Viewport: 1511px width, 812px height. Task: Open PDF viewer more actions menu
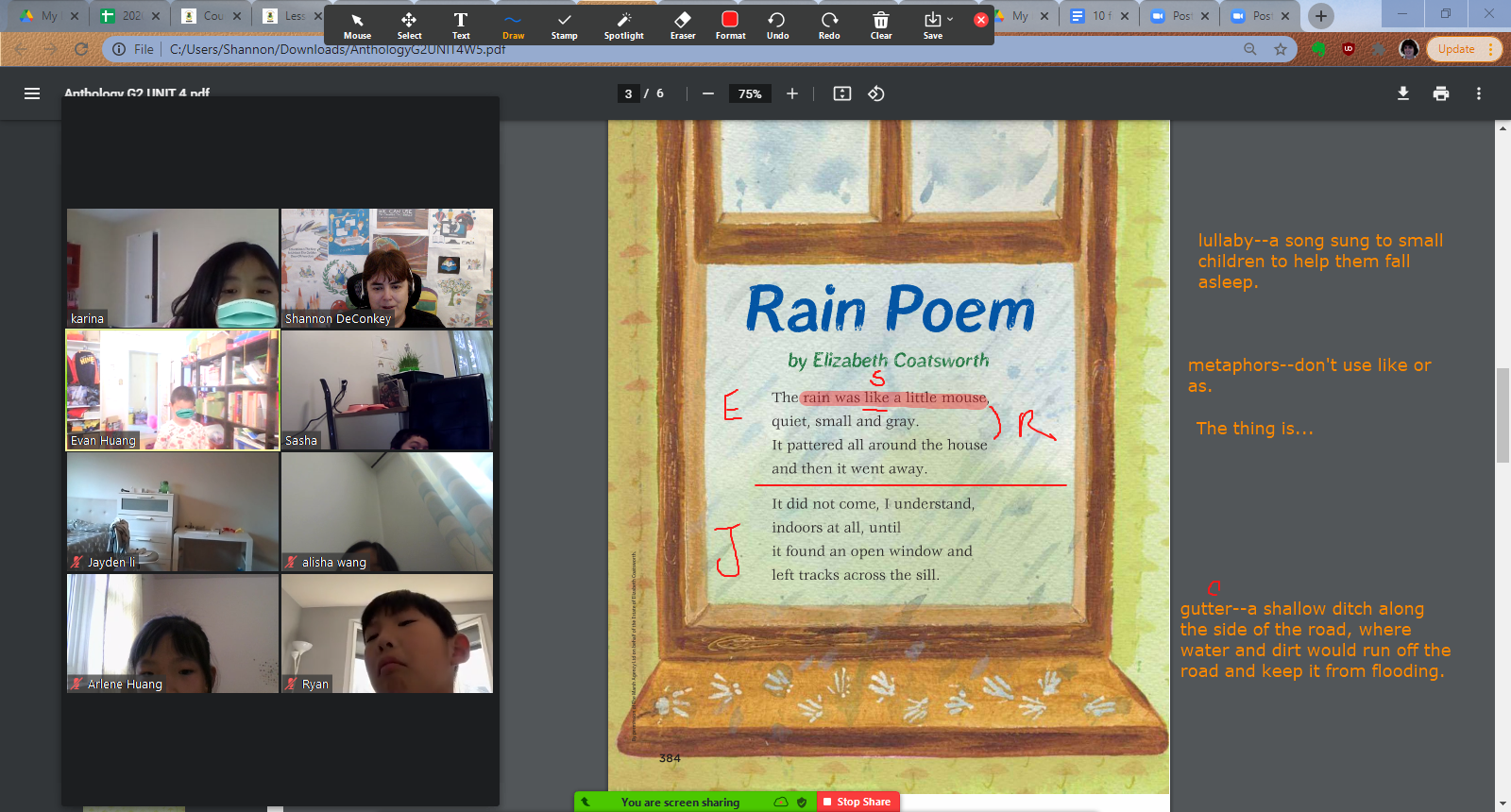[1479, 93]
